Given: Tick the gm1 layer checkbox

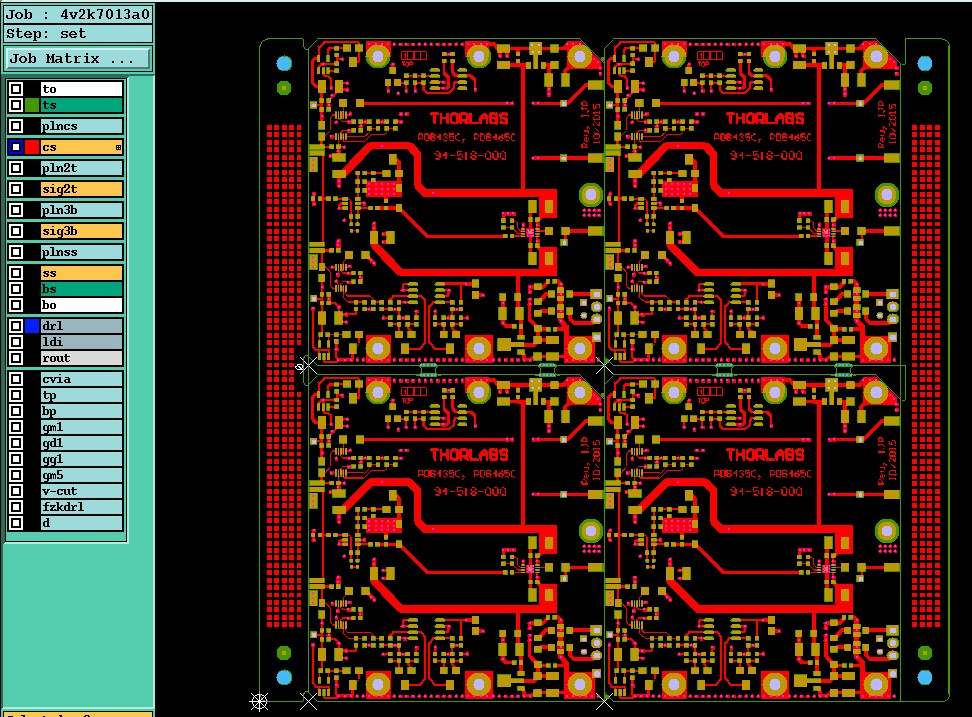Looking at the screenshot, I should click(x=16, y=428).
